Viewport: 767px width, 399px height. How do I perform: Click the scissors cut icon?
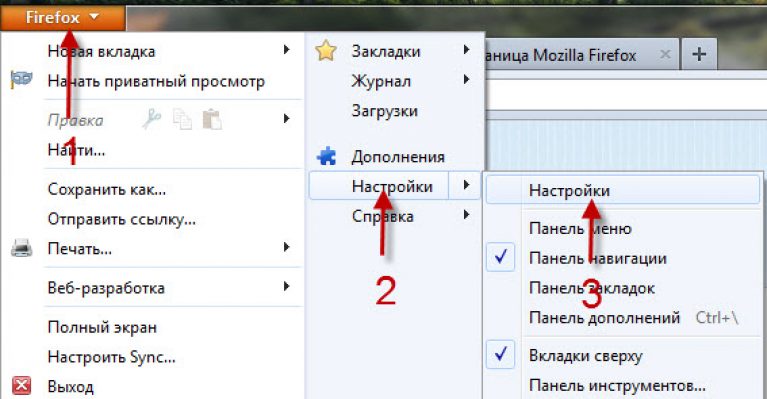pyautogui.click(x=152, y=119)
